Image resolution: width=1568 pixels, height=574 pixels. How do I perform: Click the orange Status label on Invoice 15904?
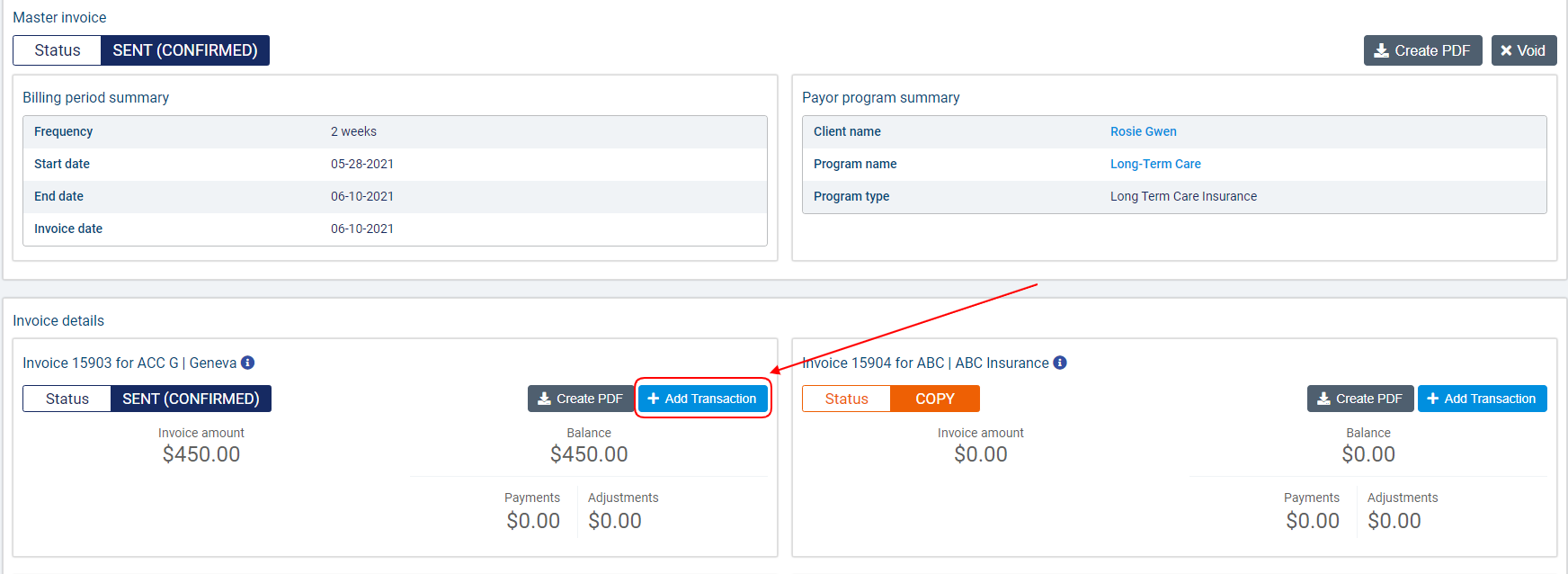click(x=846, y=399)
